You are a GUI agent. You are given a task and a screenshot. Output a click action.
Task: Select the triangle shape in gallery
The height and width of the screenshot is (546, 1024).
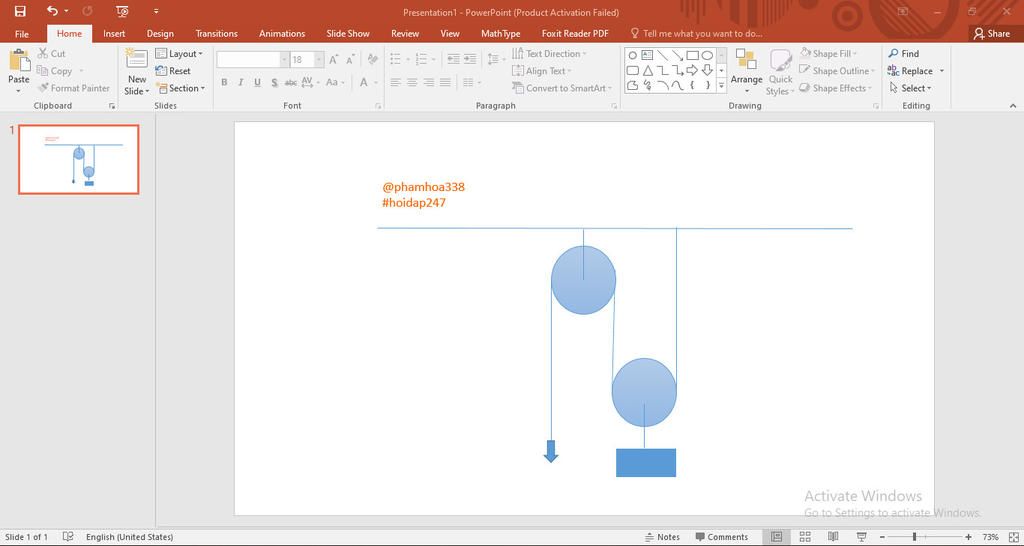(647, 71)
